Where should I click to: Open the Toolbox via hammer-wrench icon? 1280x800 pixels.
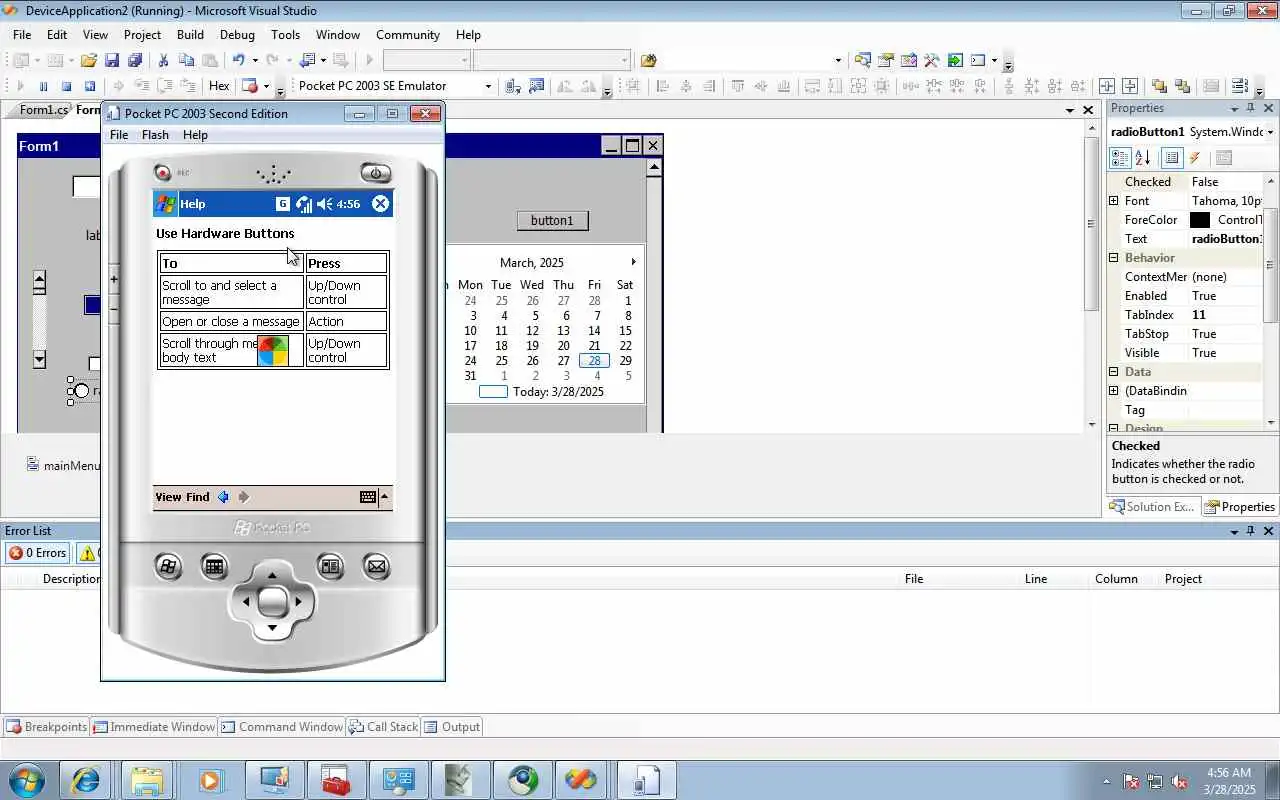(x=932, y=60)
